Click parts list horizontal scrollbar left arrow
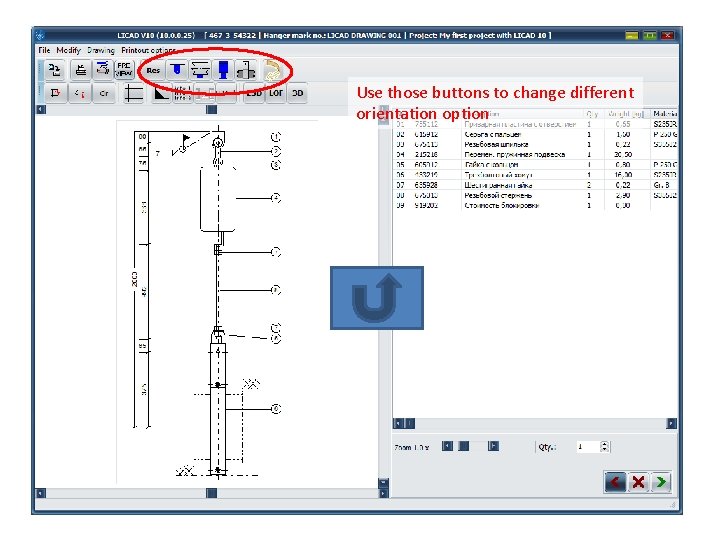Screen dimensions: 720x540 [x=399, y=423]
